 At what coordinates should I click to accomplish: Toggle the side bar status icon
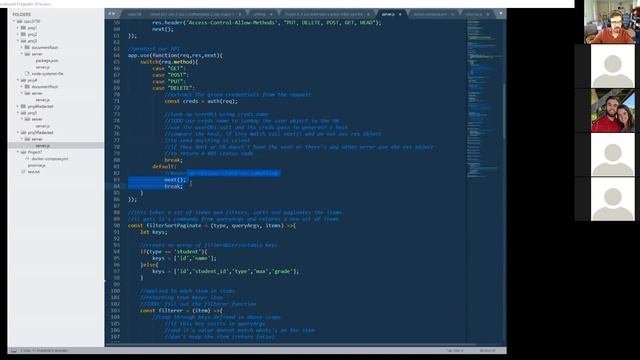coord(13,350)
